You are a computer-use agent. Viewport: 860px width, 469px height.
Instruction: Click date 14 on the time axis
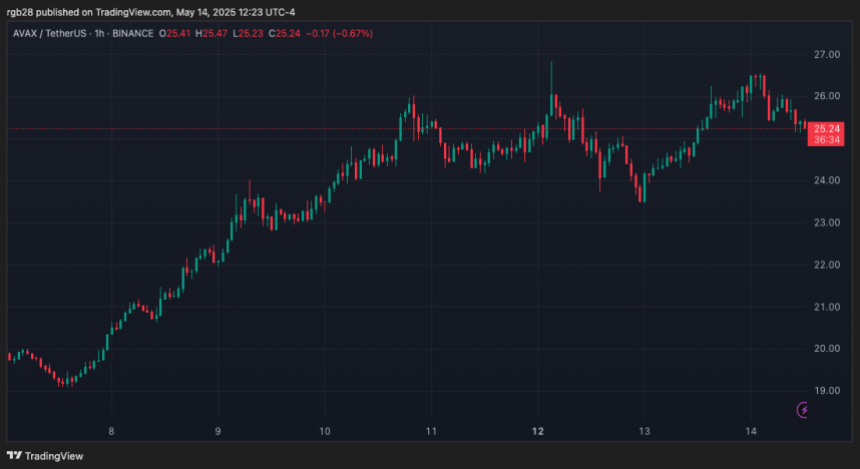[x=751, y=432]
